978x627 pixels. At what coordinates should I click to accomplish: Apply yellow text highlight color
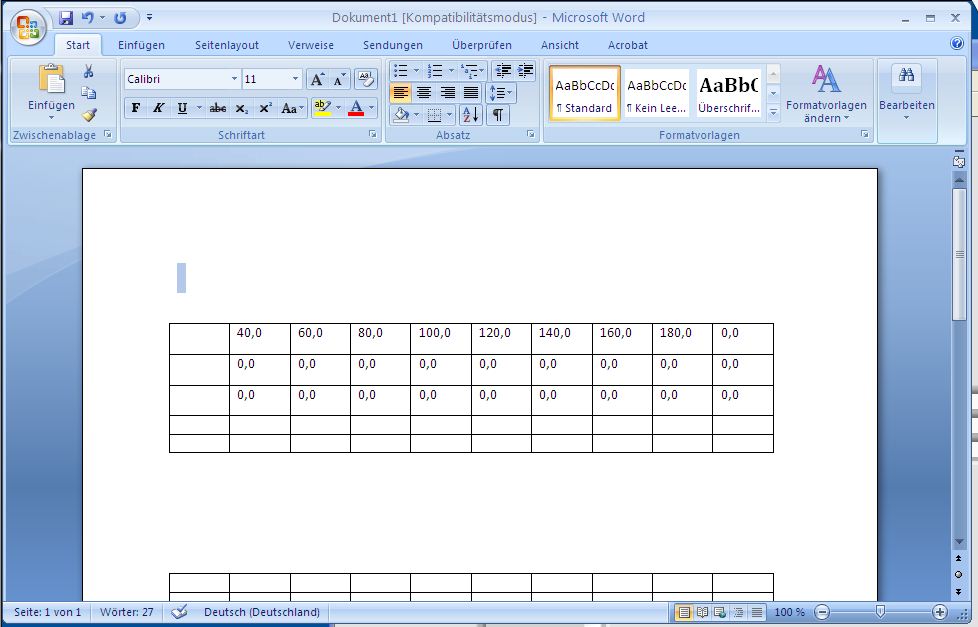(x=322, y=108)
